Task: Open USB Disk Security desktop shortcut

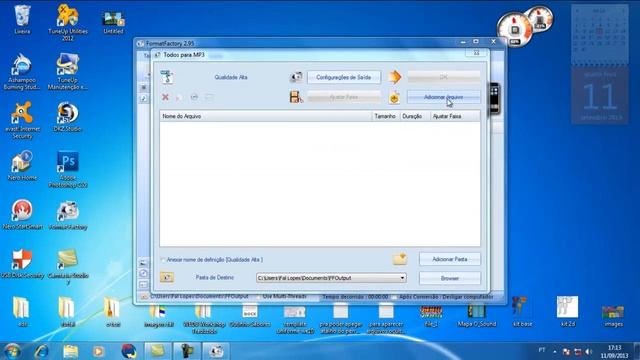Action: 22,264
